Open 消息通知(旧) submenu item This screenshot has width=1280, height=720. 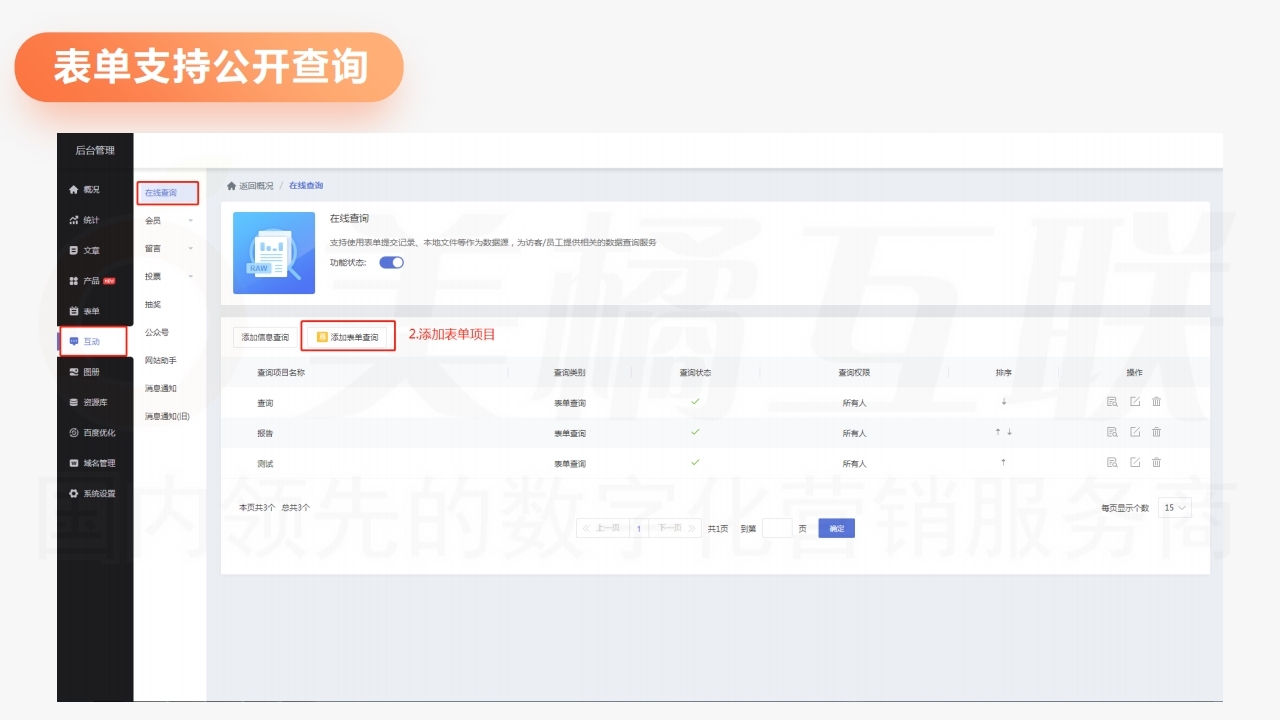[x=167, y=416]
